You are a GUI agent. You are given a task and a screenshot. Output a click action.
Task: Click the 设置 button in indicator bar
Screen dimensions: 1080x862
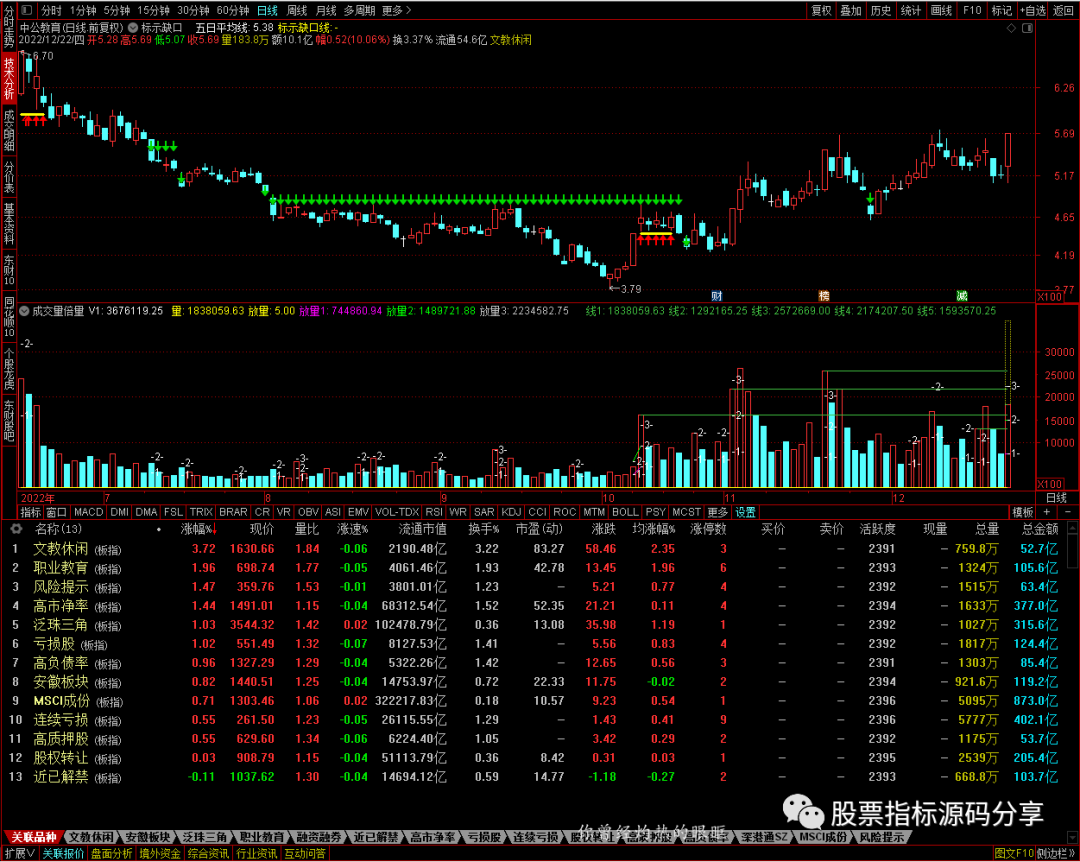click(x=745, y=512)
